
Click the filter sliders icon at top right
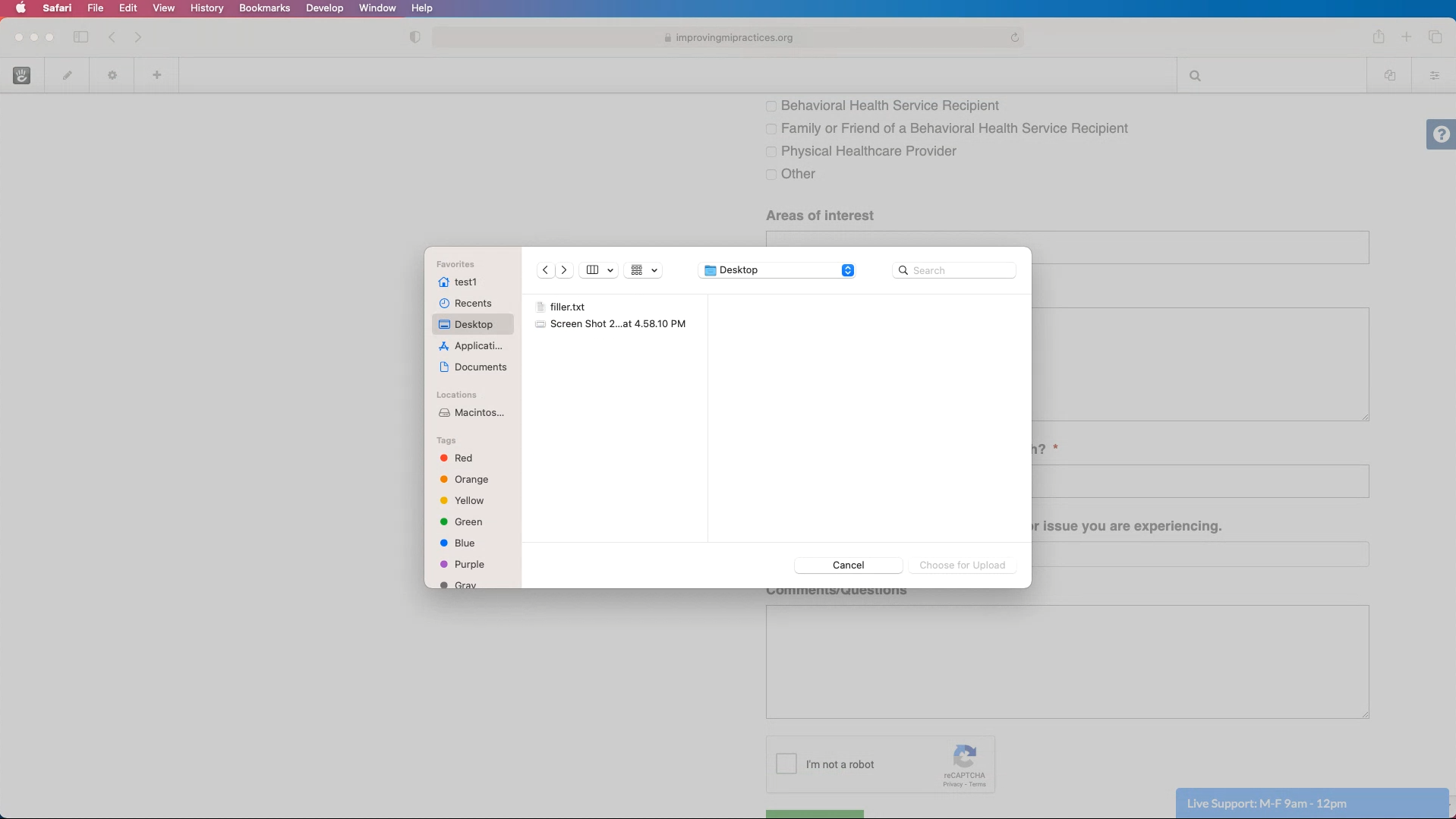pyautogui.click(x=1435, y=75)
